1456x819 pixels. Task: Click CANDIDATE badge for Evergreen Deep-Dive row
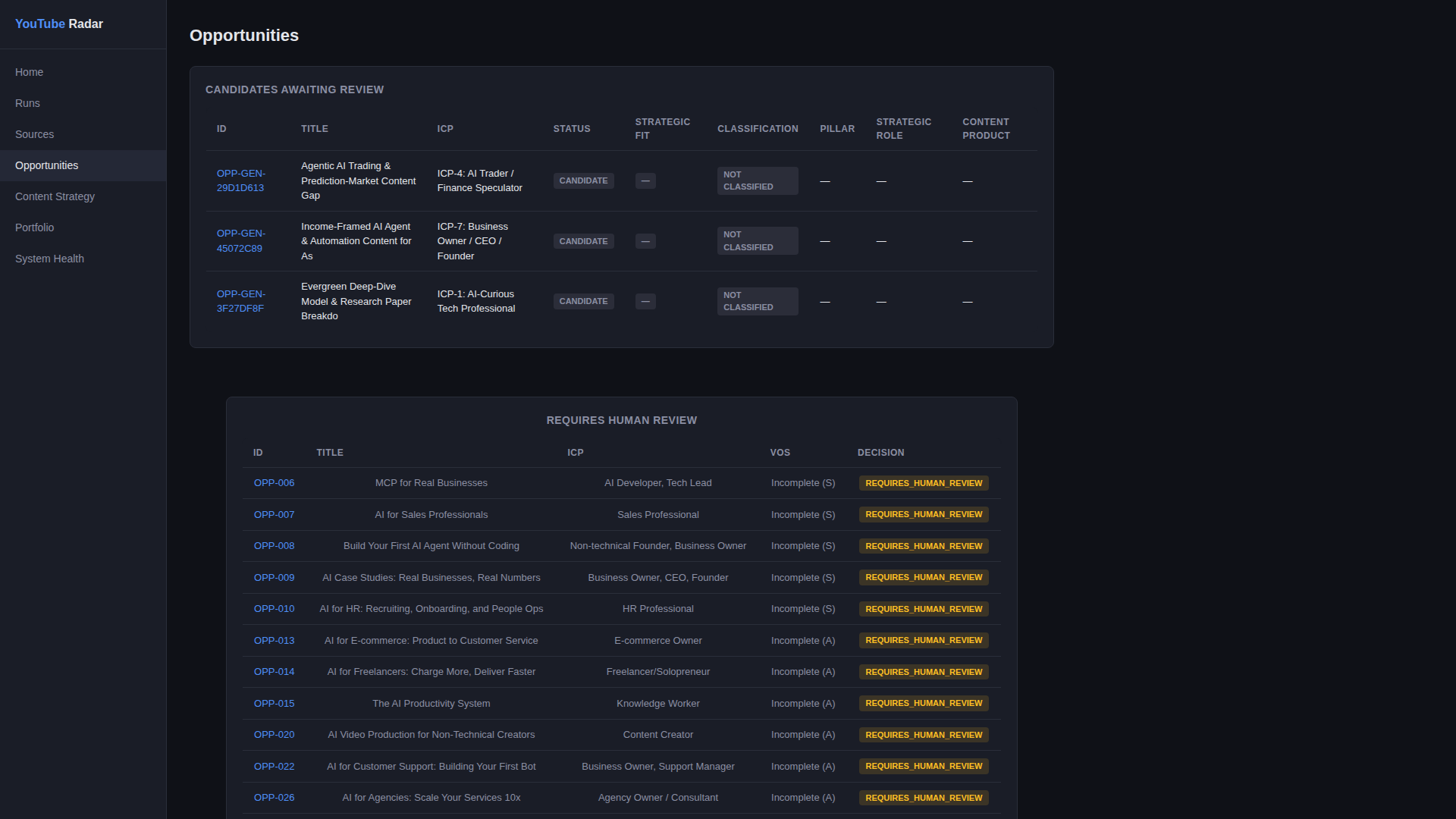click(x=583, y=301)
